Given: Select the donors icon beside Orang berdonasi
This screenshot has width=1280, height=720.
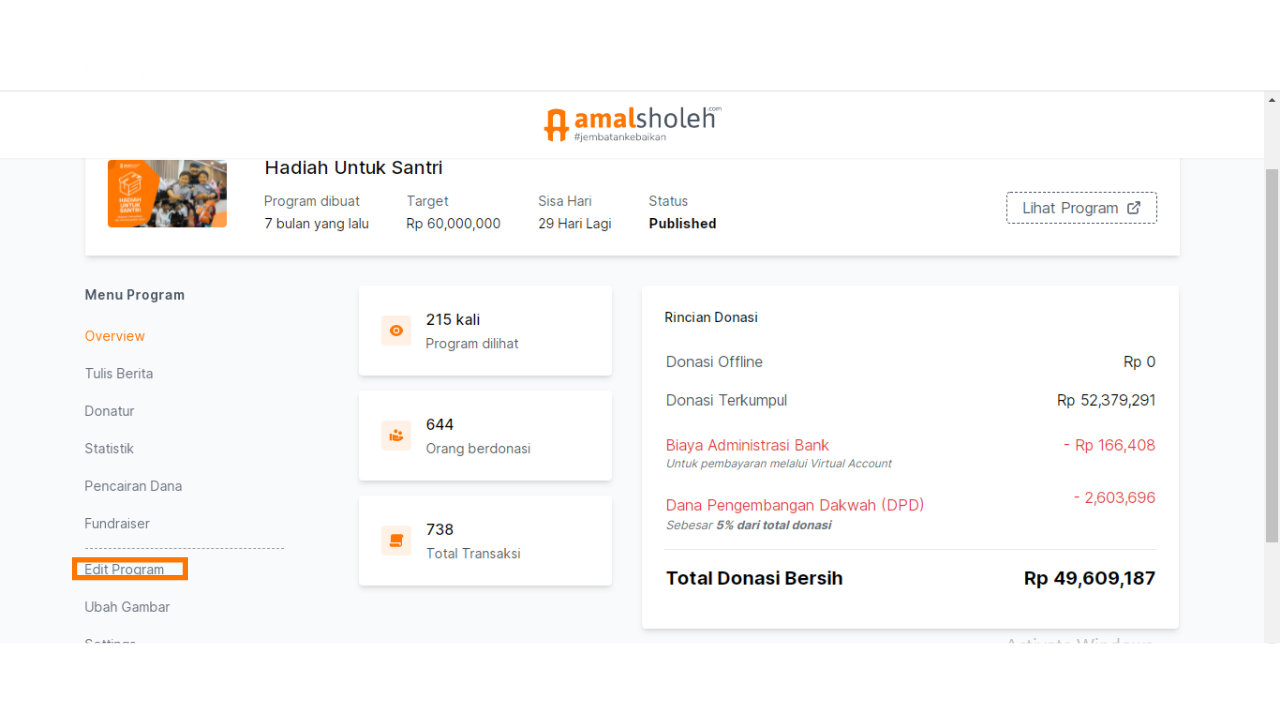Looking at the screenshot, I should click(396, 435).
